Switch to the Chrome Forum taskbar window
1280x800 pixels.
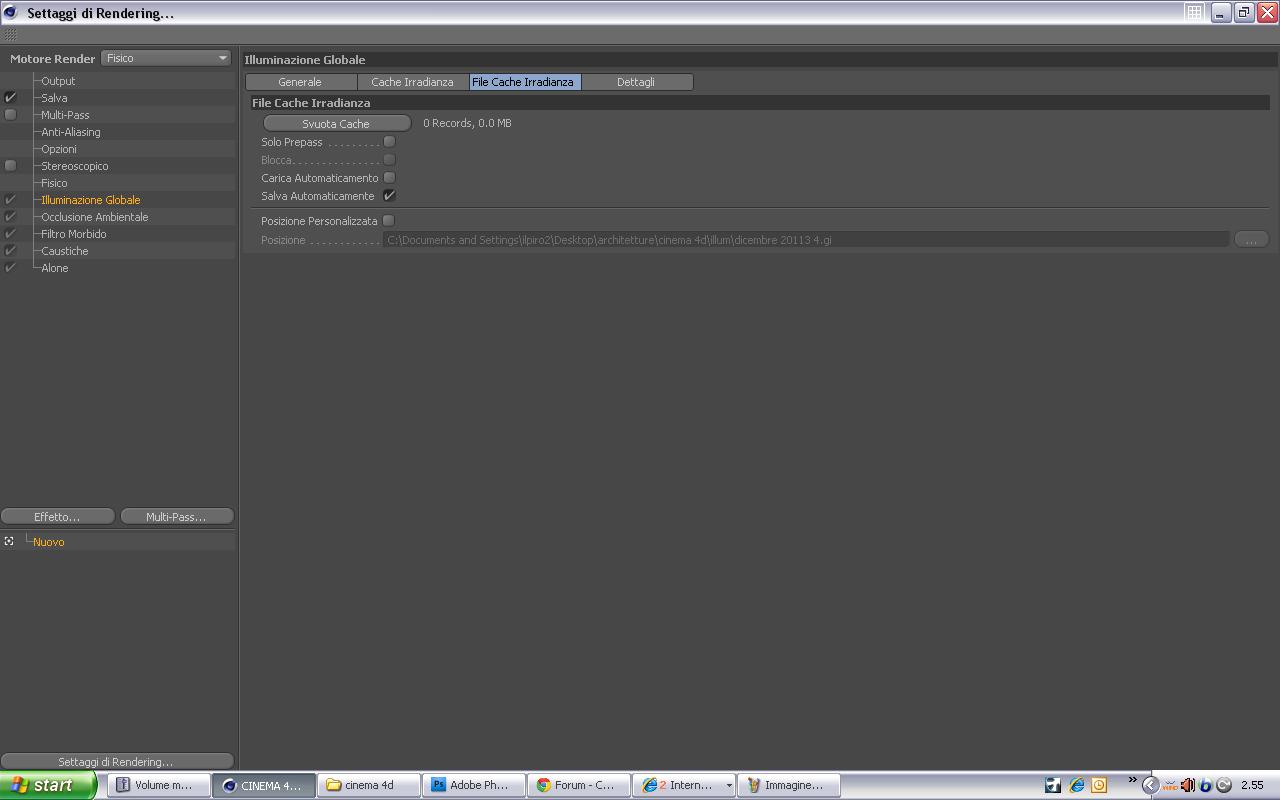click(x=579, y=785)
